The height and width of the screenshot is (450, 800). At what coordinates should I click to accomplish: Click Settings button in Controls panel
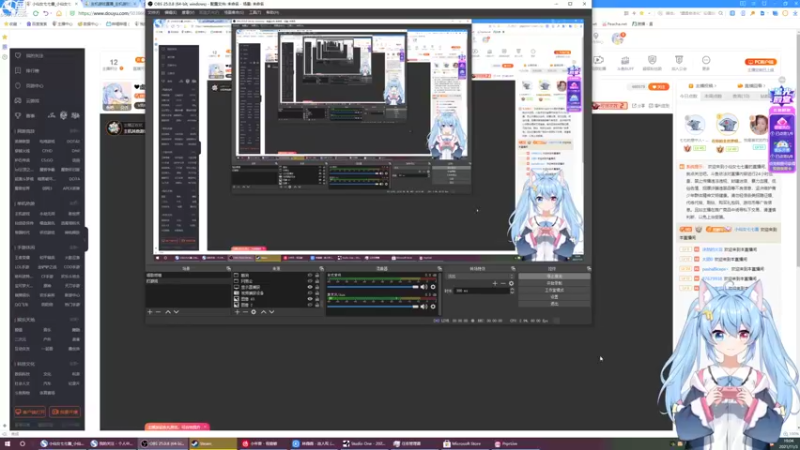pyautogui.click(x=554, y=296)
